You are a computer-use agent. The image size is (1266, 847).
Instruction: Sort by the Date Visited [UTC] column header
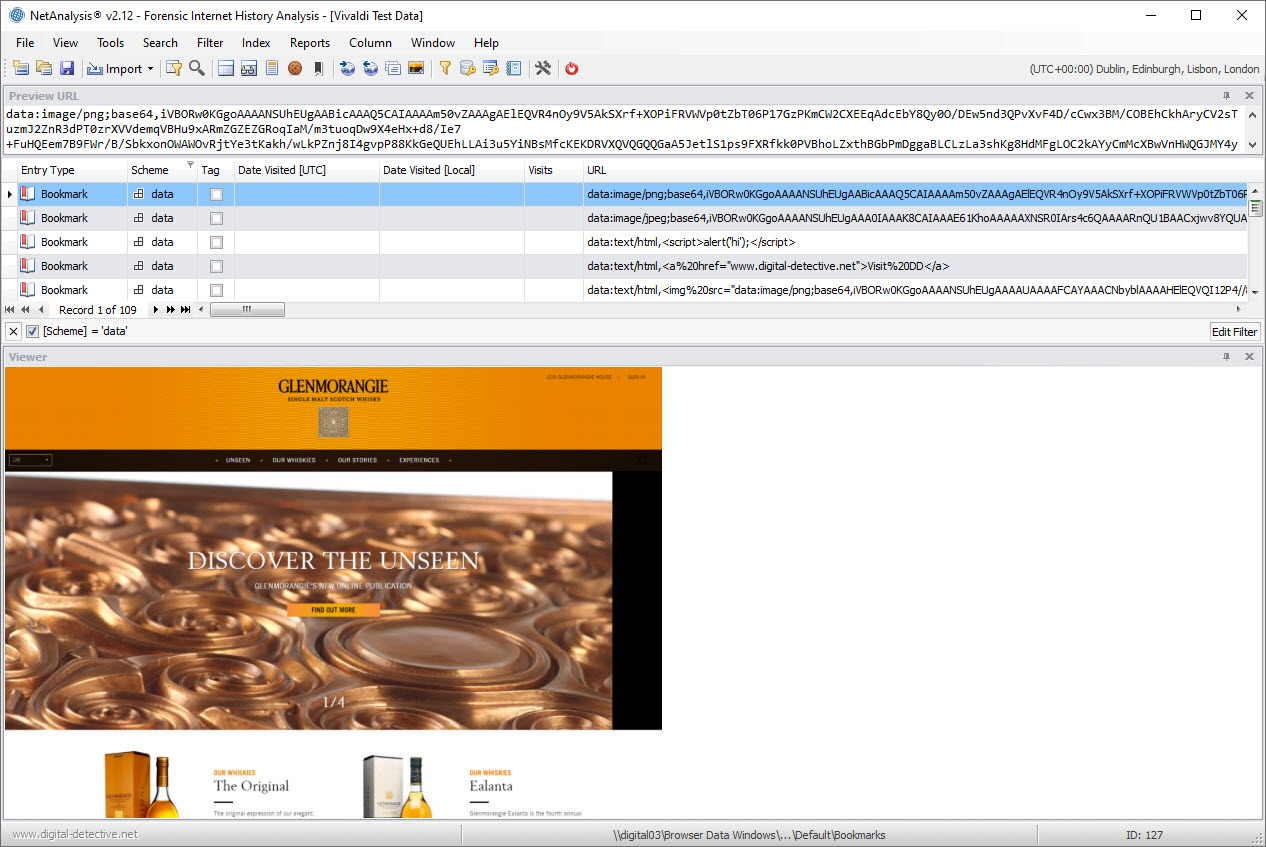pyautogui.click(x=306, y=170)
